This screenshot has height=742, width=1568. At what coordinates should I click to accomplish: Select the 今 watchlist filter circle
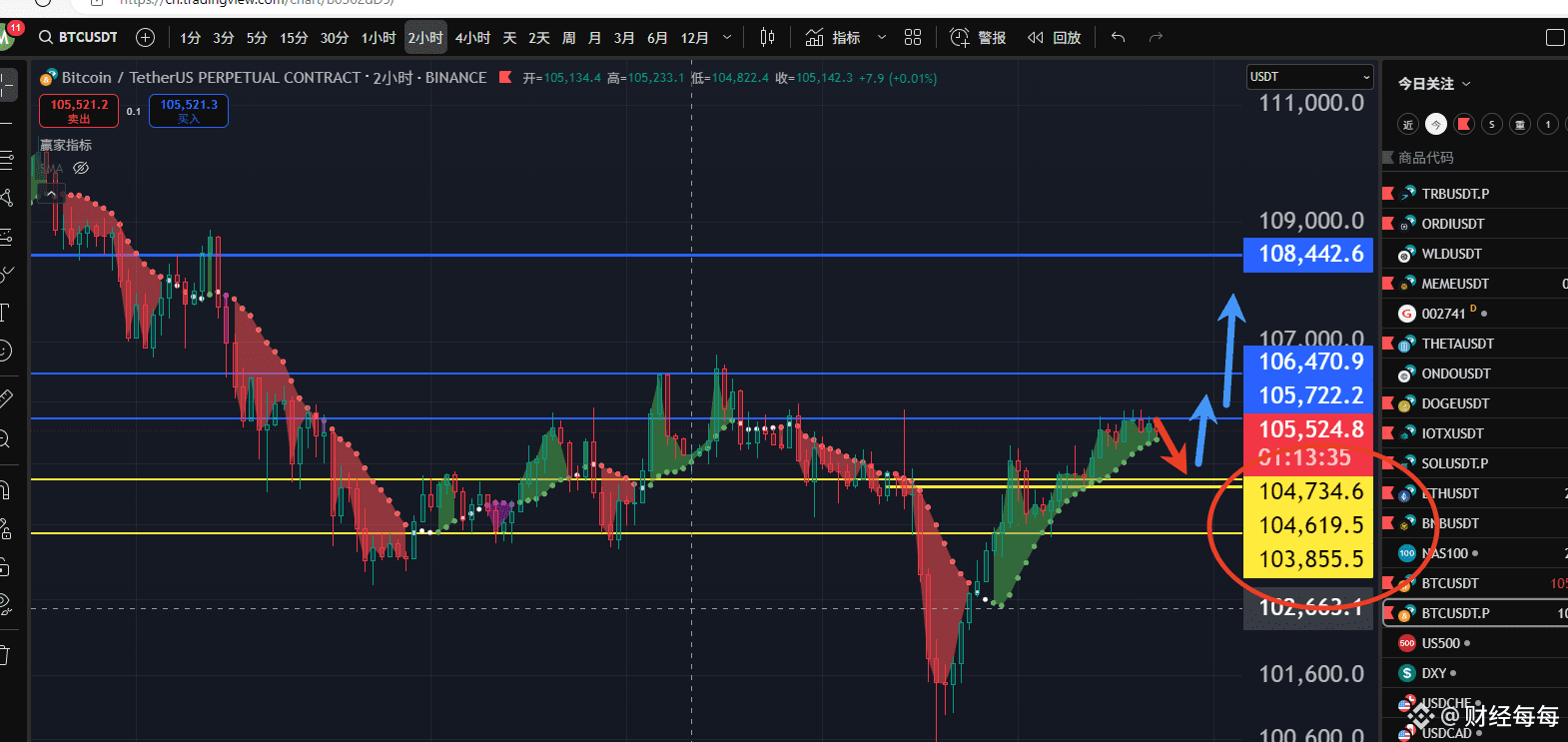(1436, 124)
